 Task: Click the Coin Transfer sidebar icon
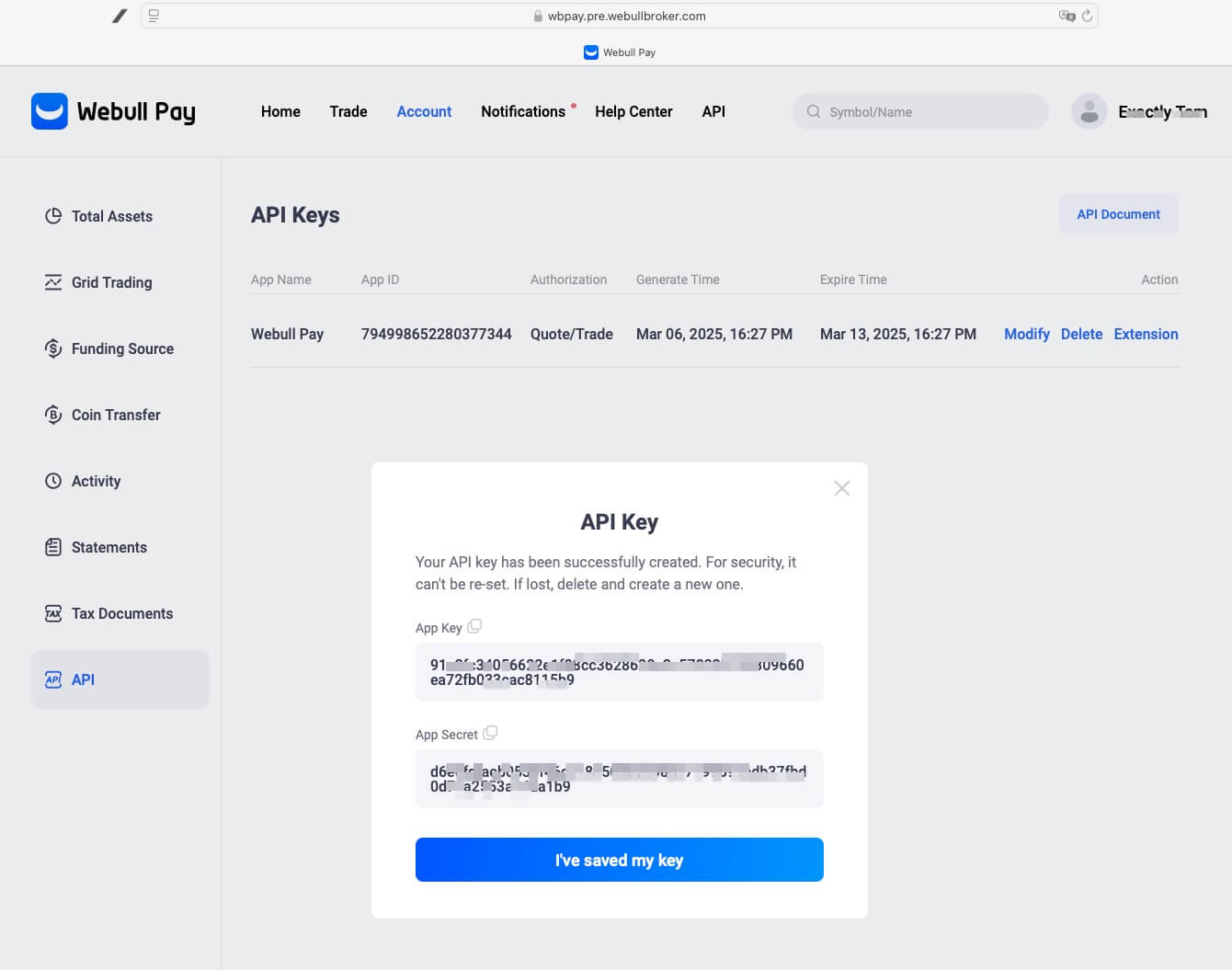point(53,415)
